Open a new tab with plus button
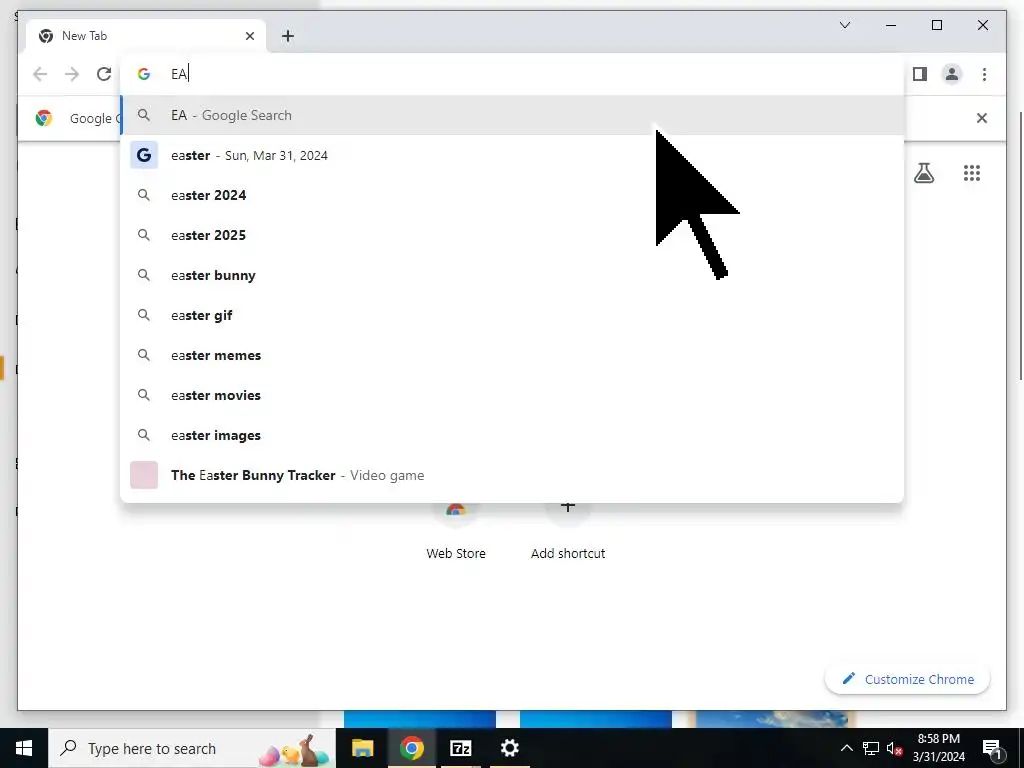1024x768 pixels. (288, 36)
